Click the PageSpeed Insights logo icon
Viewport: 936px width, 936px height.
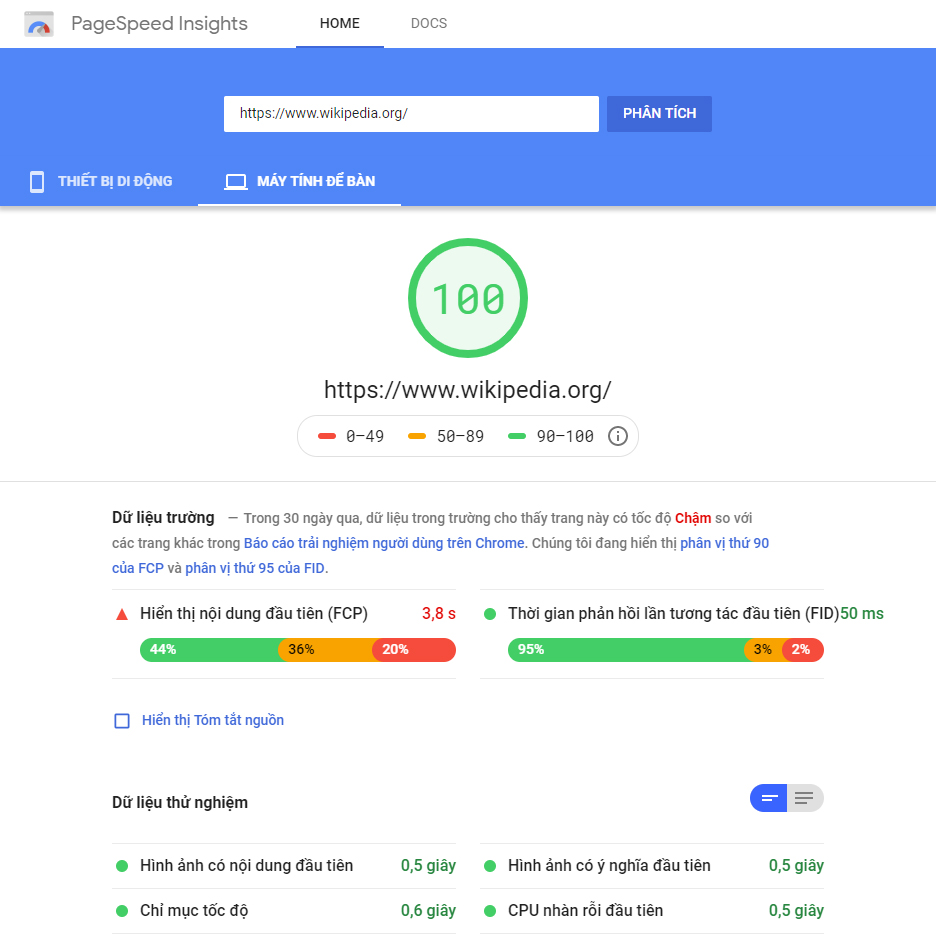pos(38,23)
